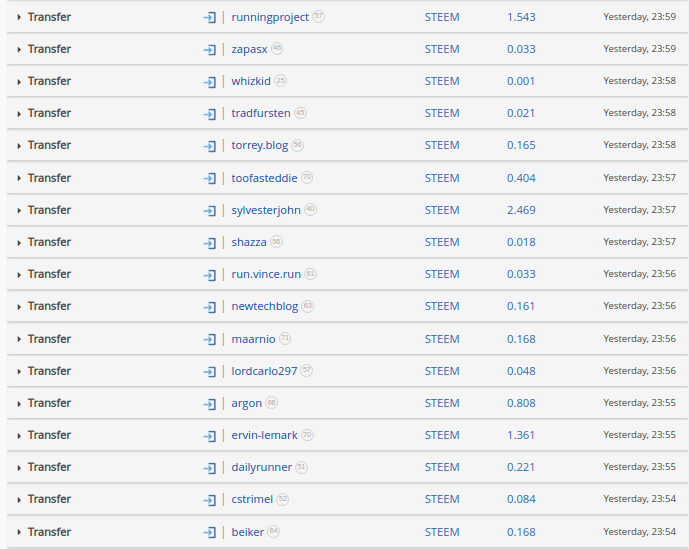This screenshot has height=549, width=689.
Task: Expand the whizkid Transfer row arrow
Action: [x=19, y=82]
